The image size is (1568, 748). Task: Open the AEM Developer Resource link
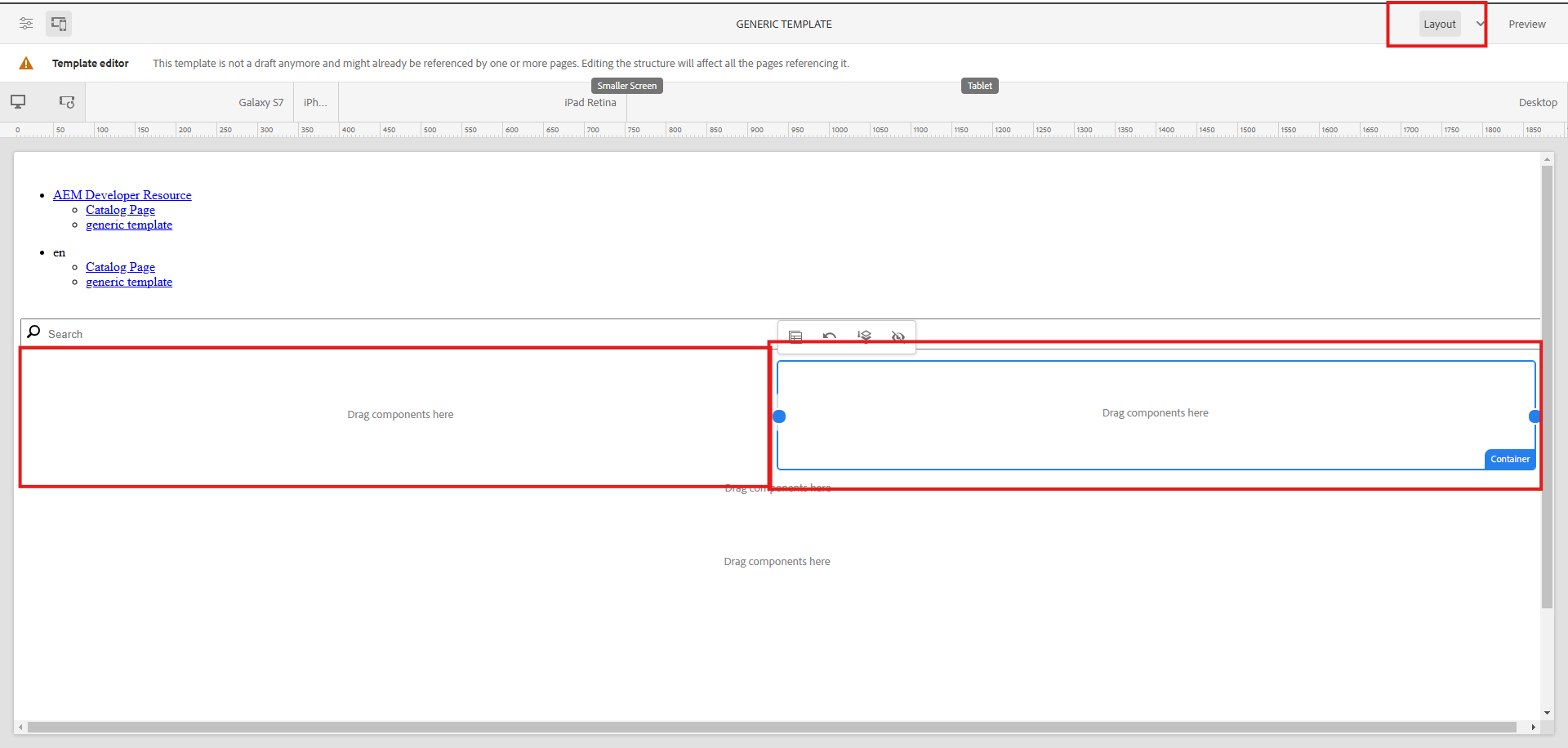pos(122,195)
